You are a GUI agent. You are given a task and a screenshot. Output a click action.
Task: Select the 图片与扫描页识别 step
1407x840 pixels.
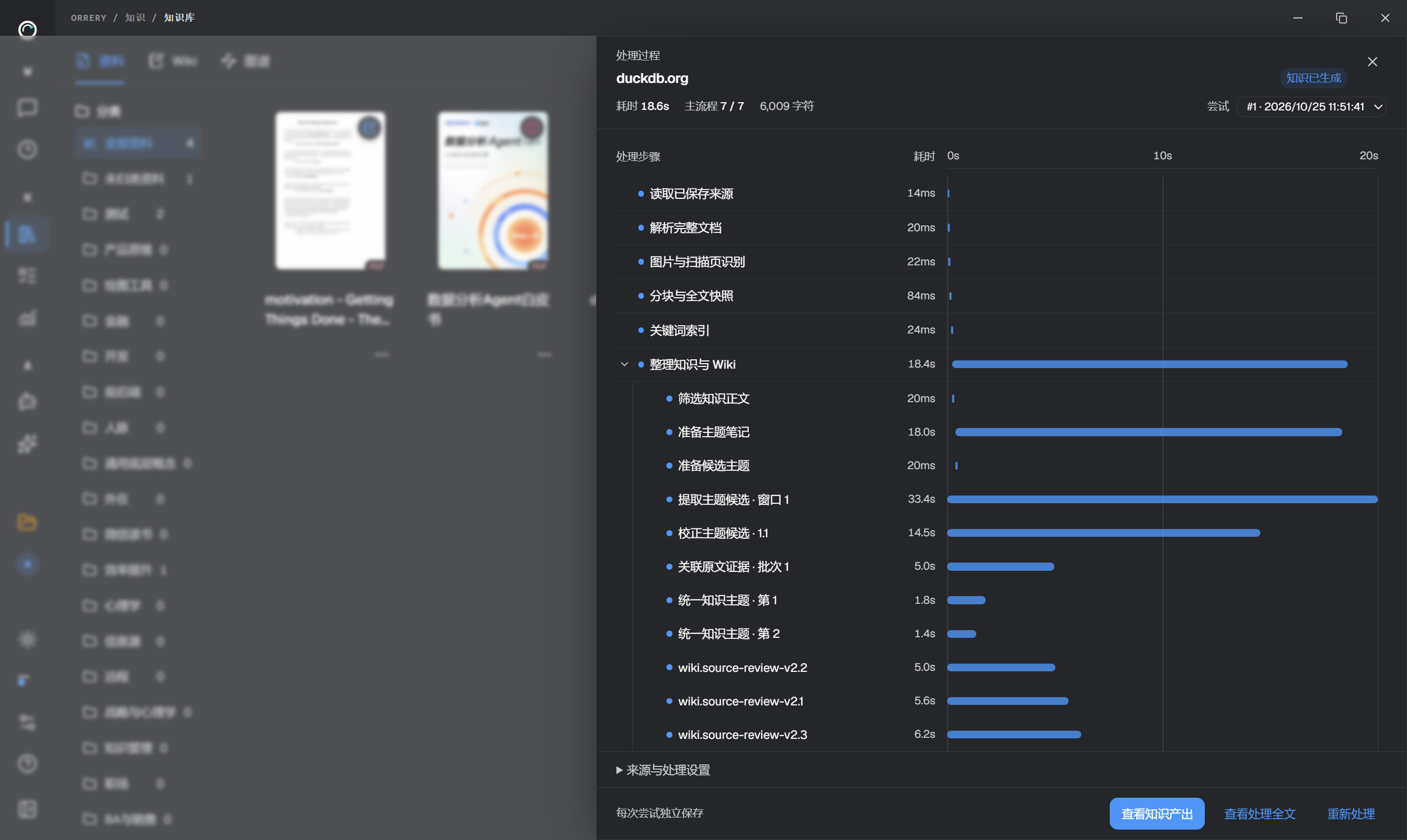click(996, 262)
